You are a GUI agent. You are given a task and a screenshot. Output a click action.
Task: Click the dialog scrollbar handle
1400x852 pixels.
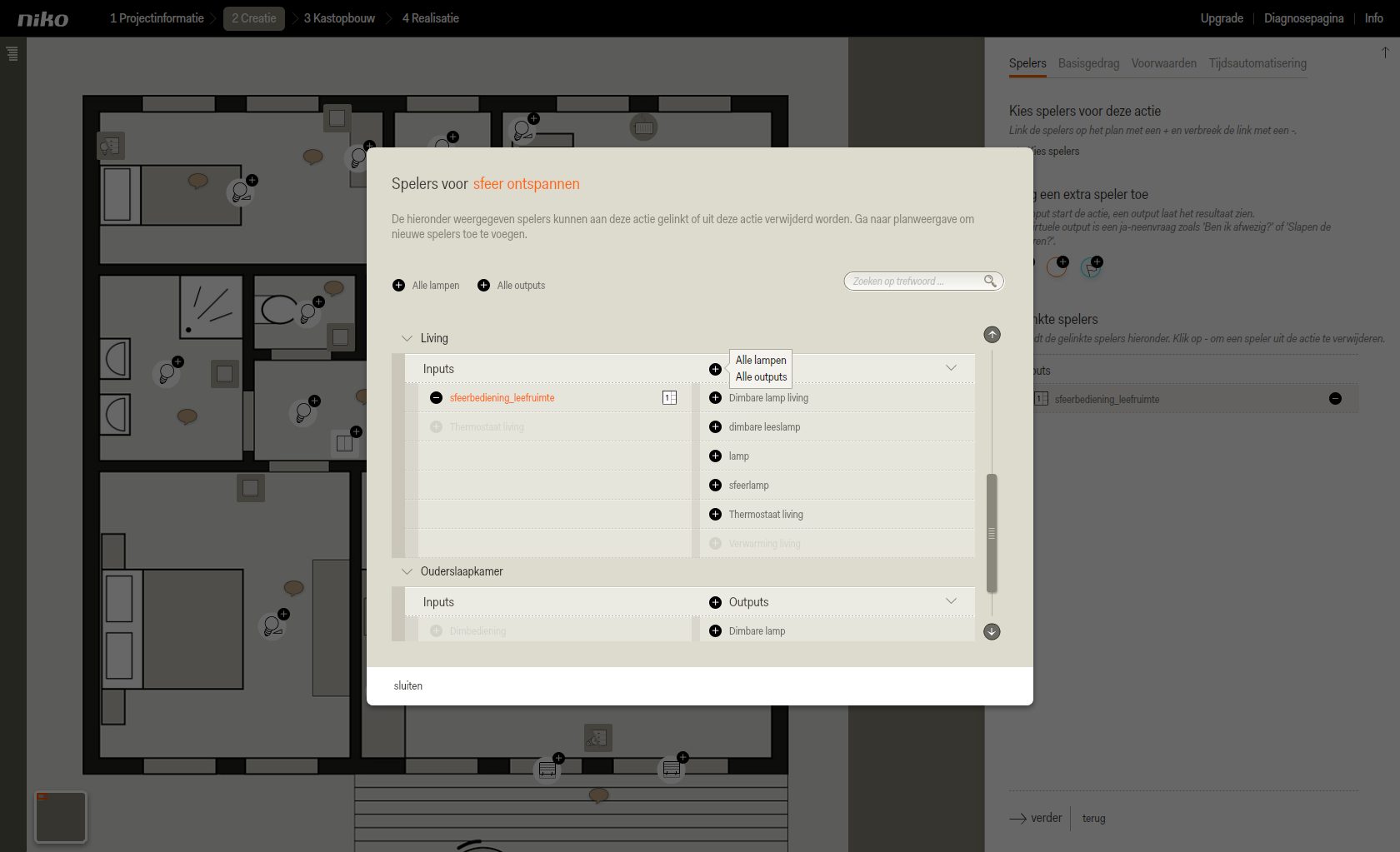pos(992,533)
